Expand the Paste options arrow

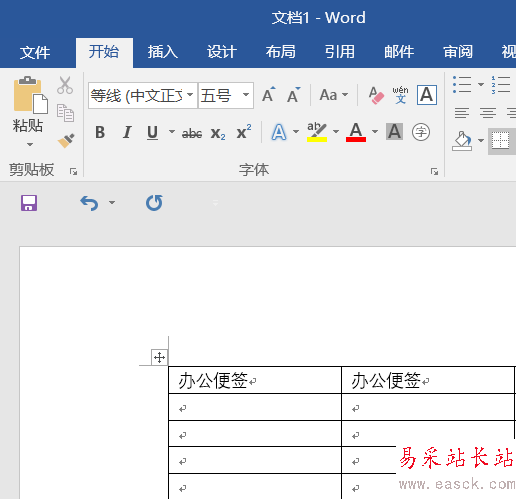[30, 144]
